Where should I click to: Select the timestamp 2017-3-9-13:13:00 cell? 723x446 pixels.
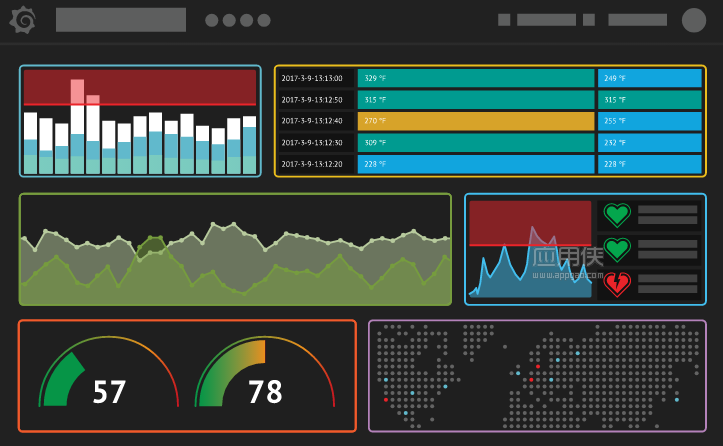click(316, 78)
